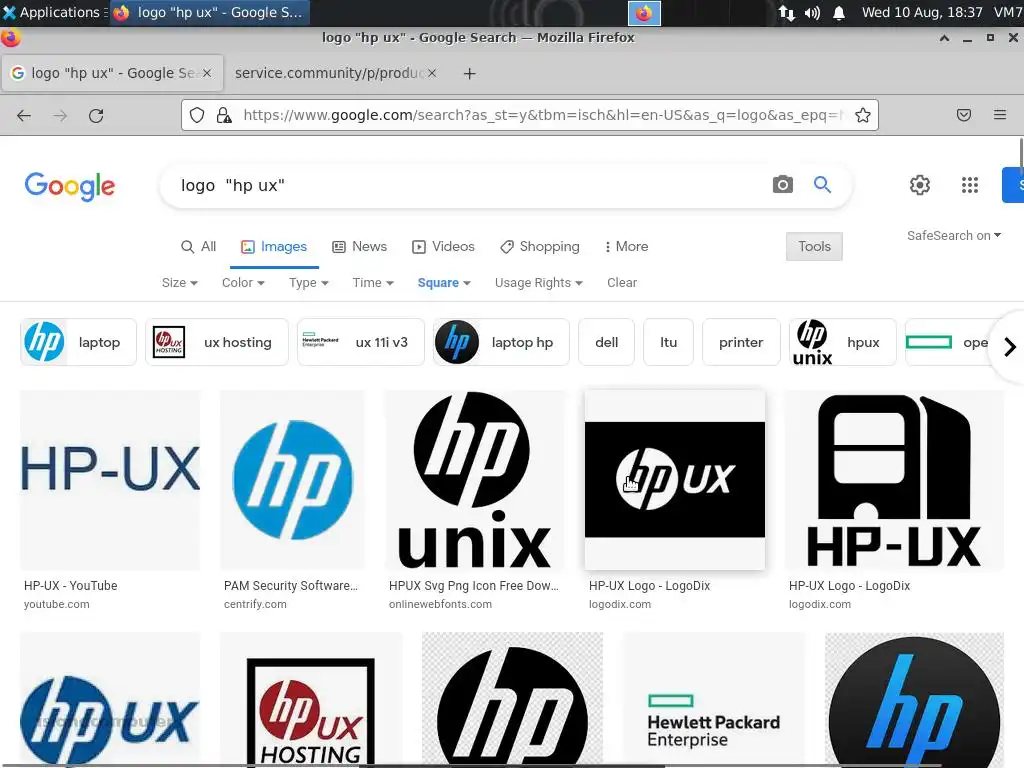Expand the SafeSearch on dropdown

[953, 236]
